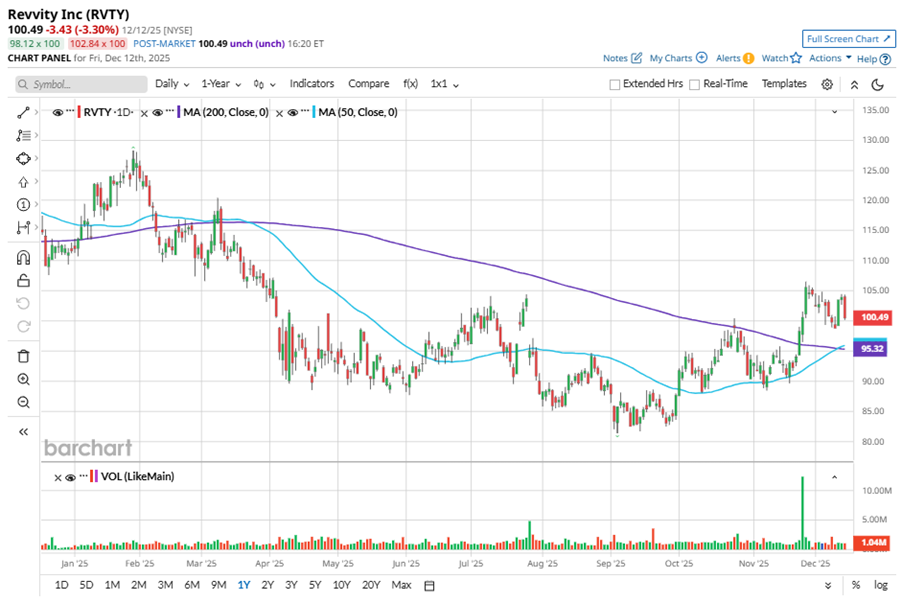Screen dimensions: 902x602
Task: Click the MA 200 purple color swatch
Action: tap(179, 112)
